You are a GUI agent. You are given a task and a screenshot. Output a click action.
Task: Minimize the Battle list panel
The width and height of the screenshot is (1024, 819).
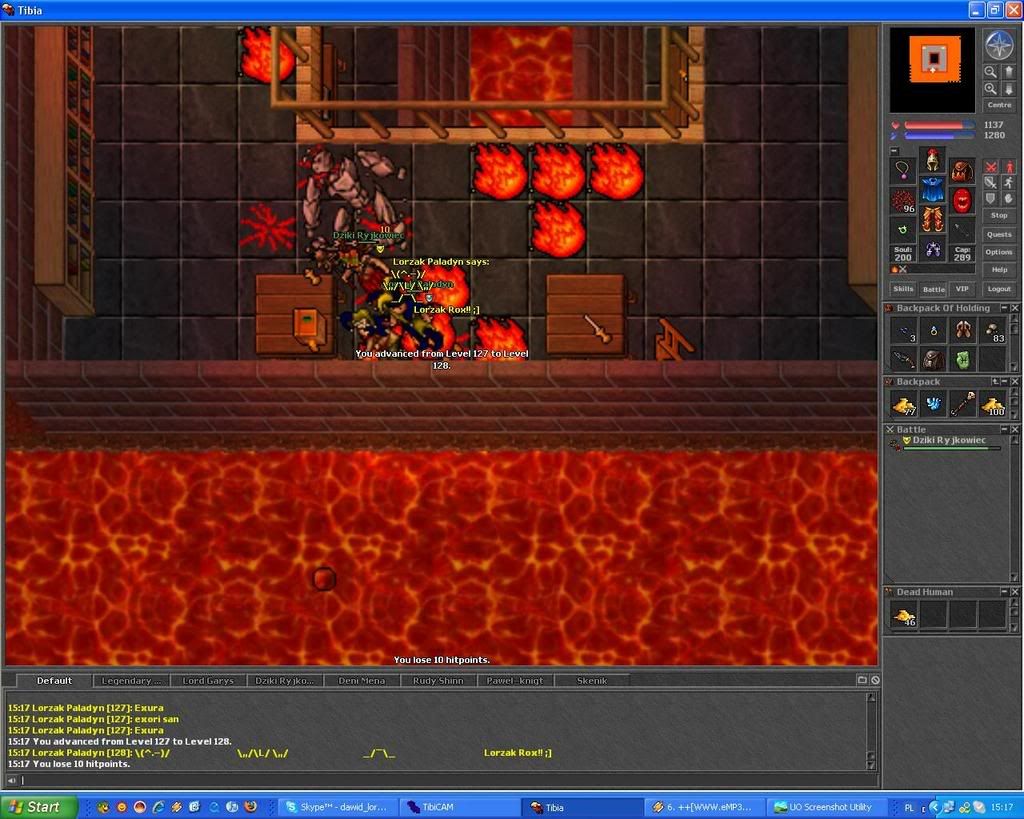1004,429
